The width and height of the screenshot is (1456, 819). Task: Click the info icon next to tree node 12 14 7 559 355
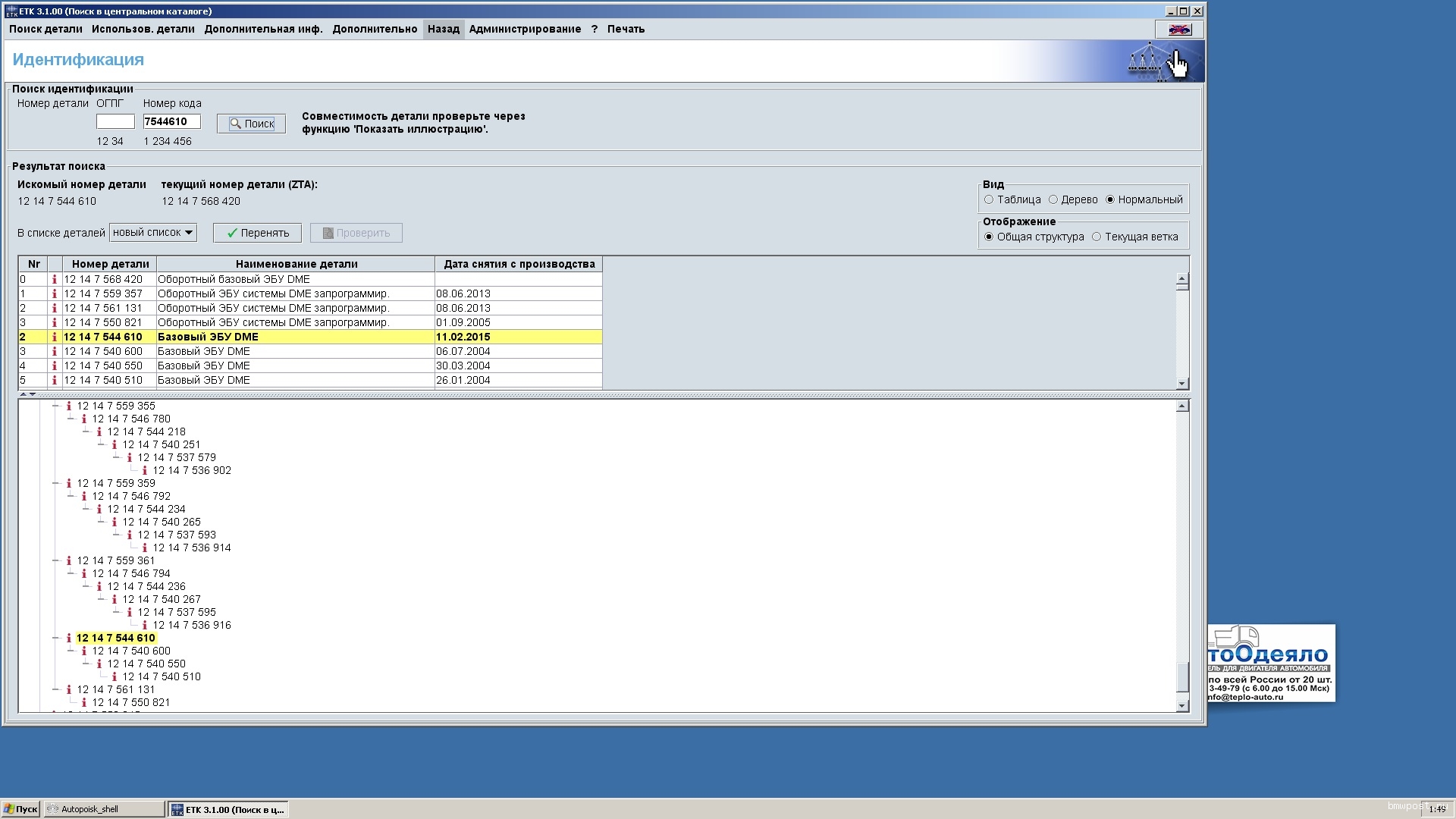pos(68,406)
